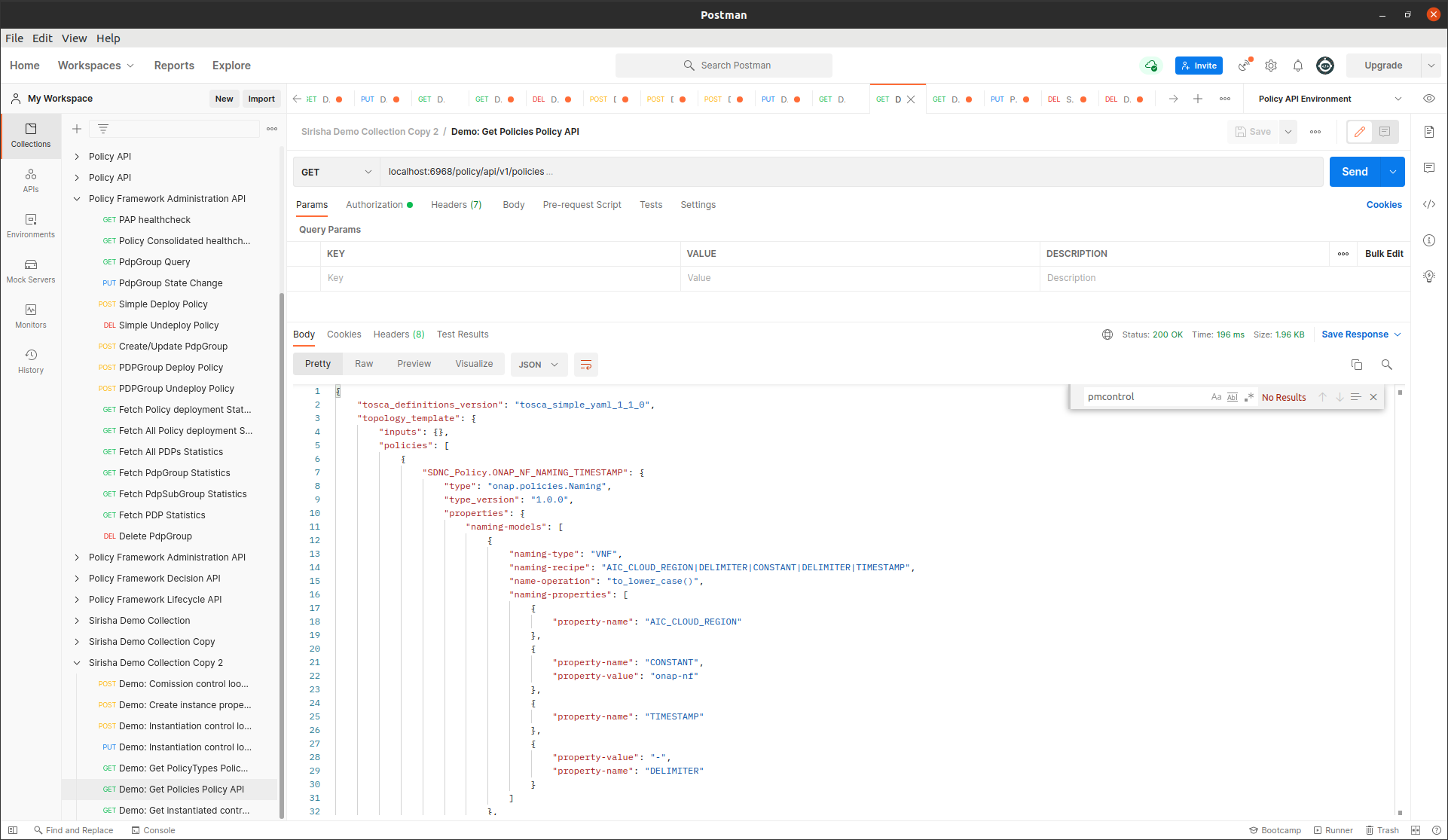Image resolution: width=1448 pixels, height=840 pixels.
Task: Open the View menu
Action: (75, 38)
